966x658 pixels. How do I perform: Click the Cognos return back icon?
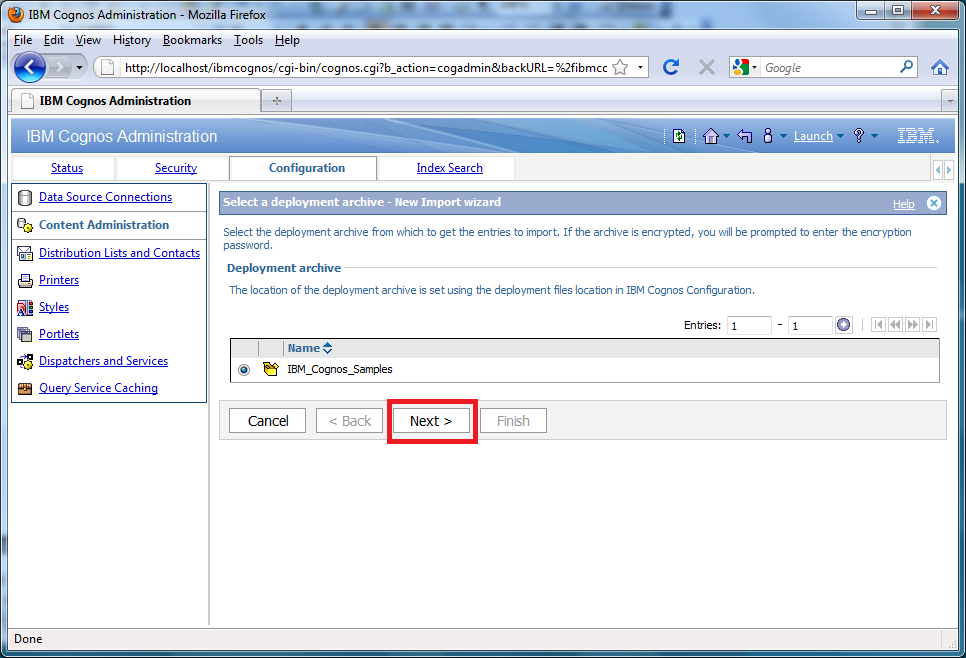pyautogui.click(x=745, y=136)
